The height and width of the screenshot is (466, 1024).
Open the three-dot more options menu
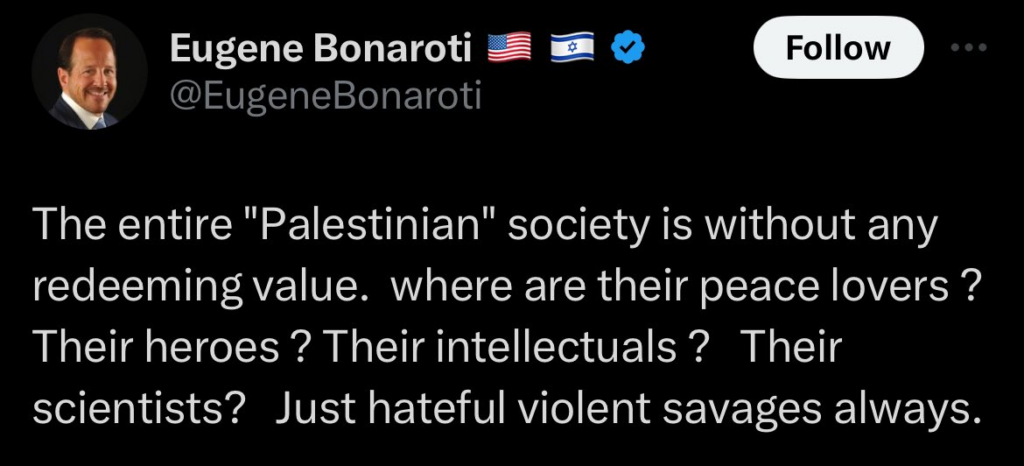click(x=968, y=47)
